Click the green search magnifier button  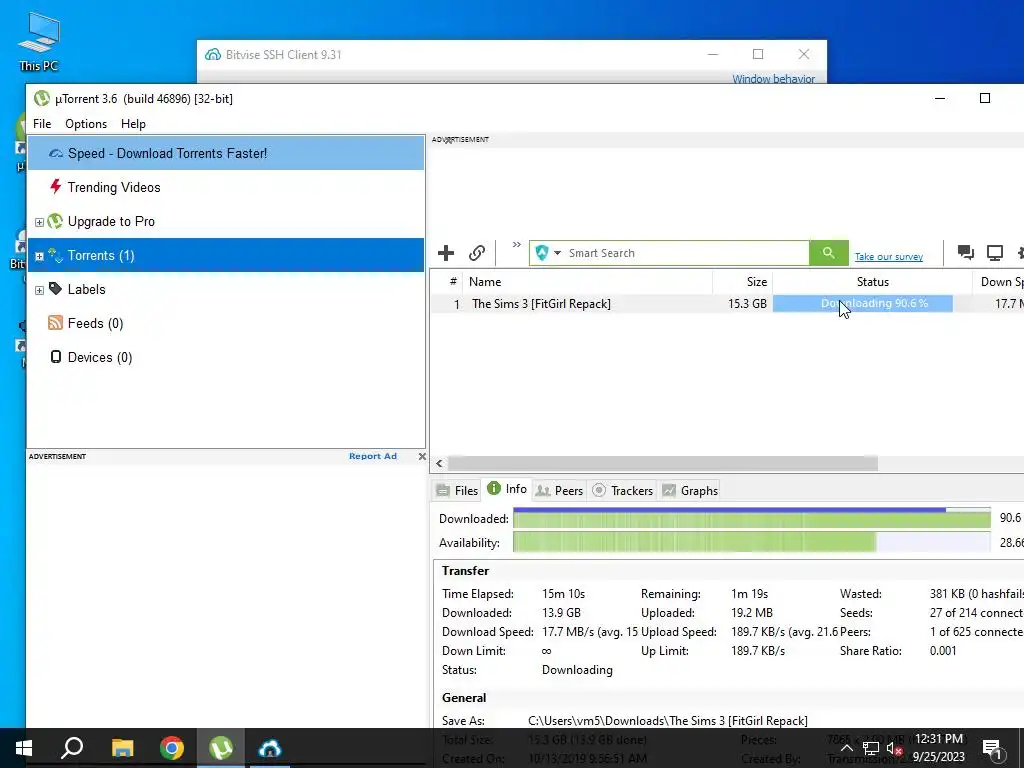coord(829,253)
